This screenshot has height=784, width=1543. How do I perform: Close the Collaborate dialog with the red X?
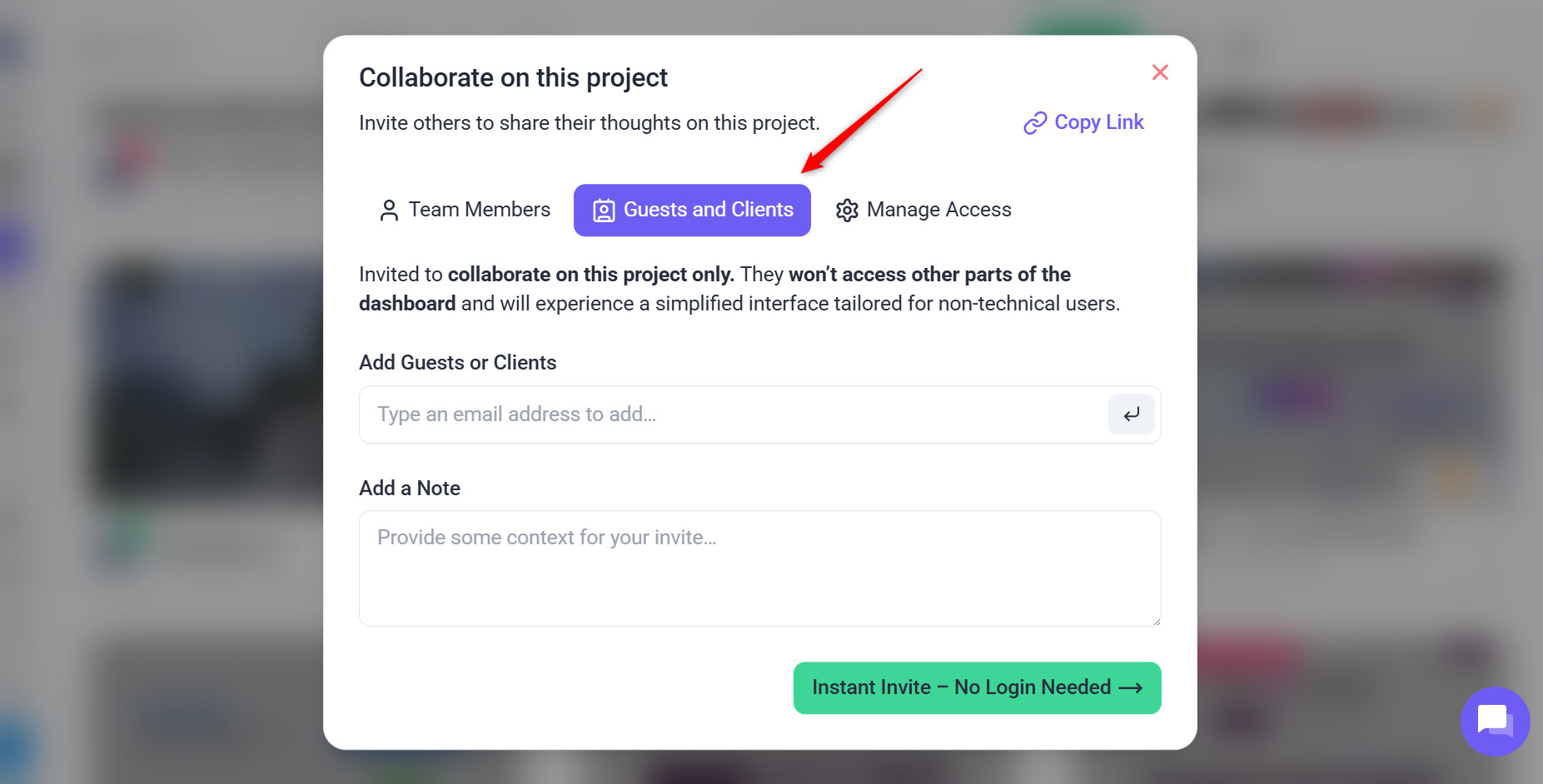tap(1160, 72)
